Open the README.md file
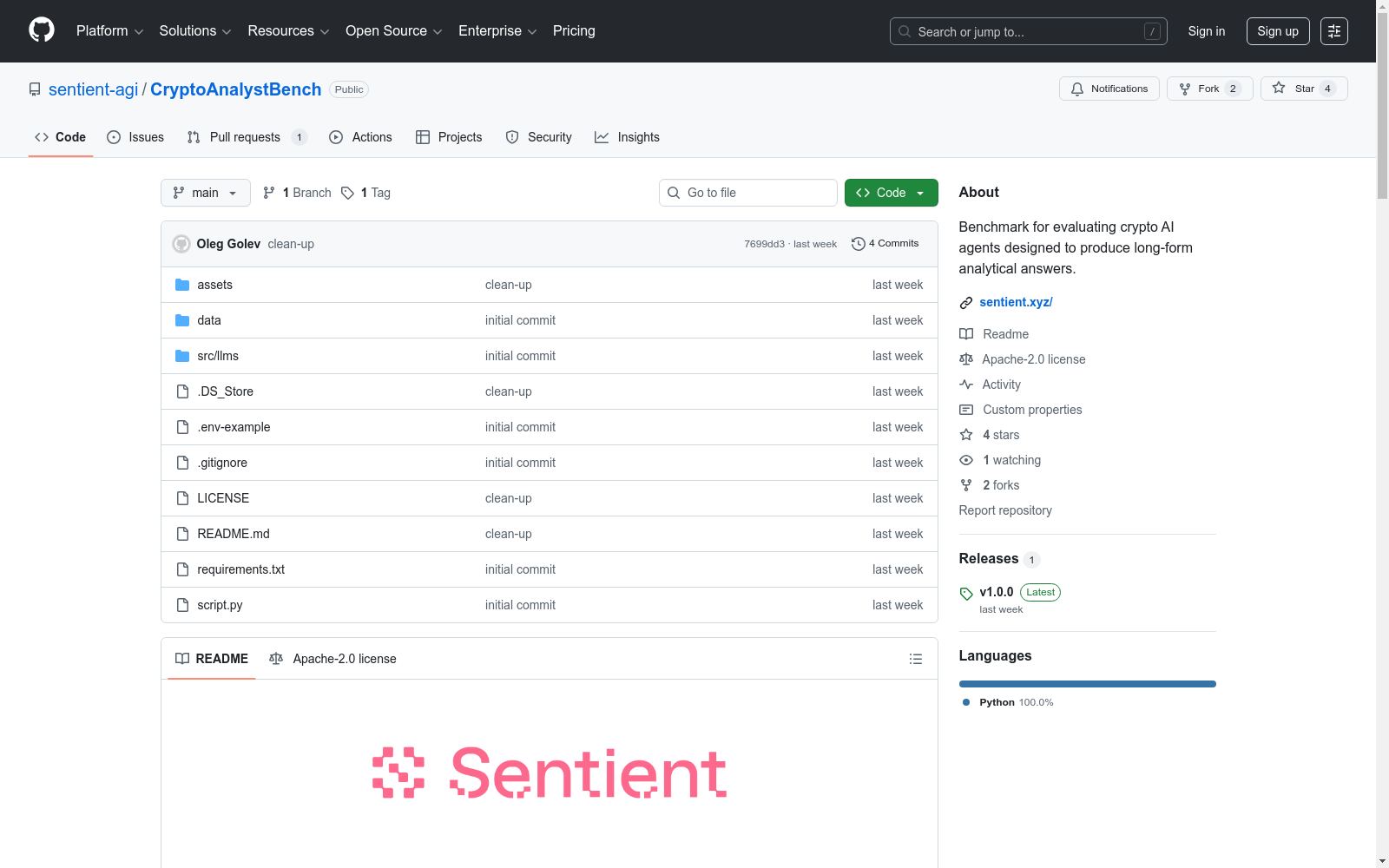The width and height of the screenshot is (1389, 868). point(234,534)
